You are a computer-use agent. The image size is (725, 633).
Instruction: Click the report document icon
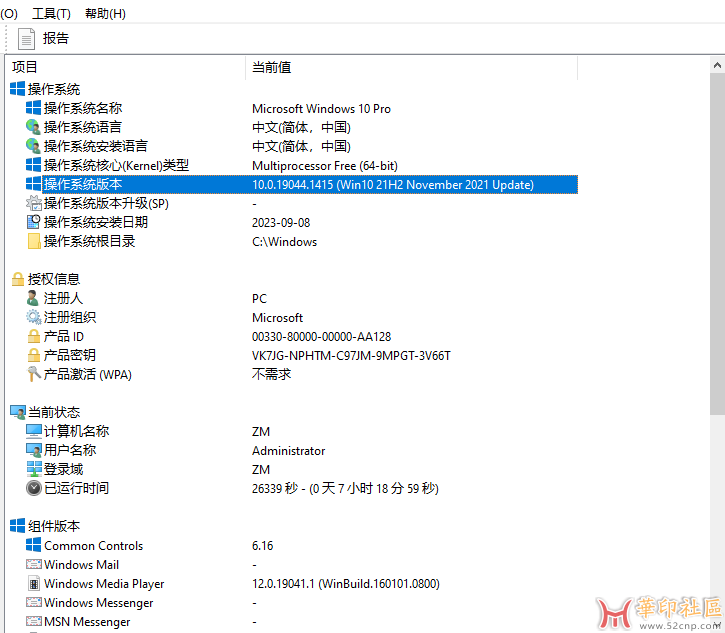click(26, 39)
